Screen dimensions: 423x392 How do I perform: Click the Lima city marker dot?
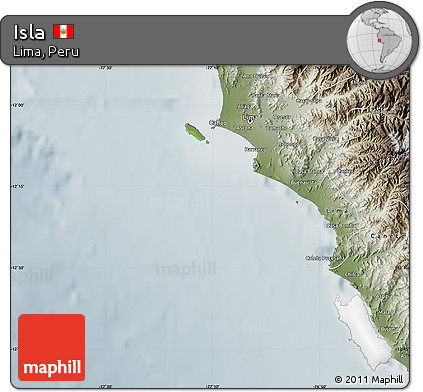click(249, 121)
